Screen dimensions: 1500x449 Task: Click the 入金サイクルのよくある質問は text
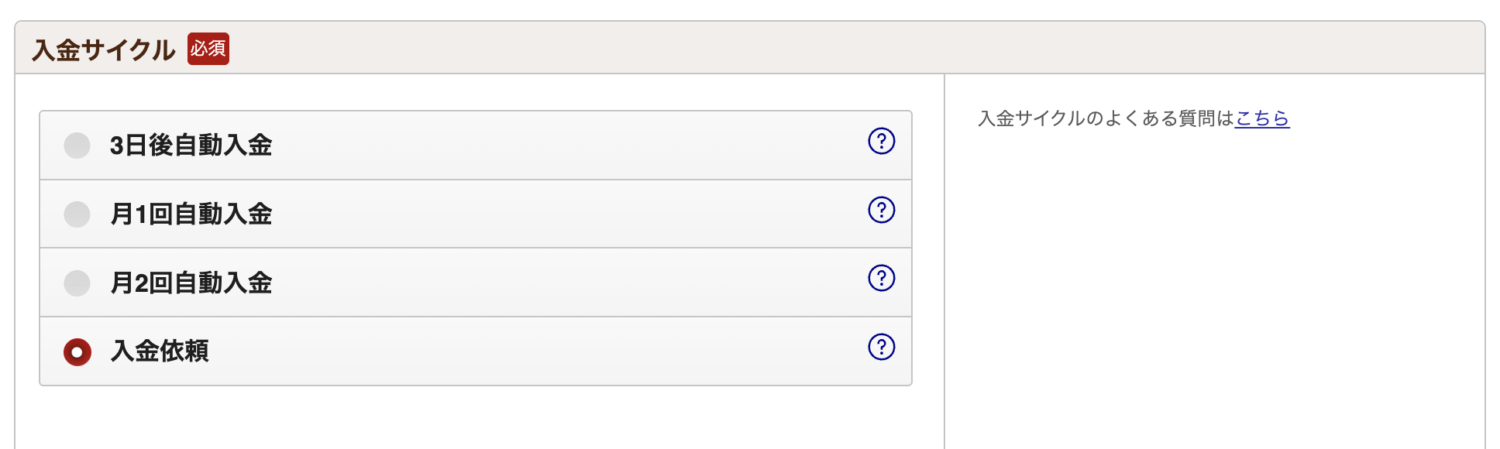[1105, 119]
